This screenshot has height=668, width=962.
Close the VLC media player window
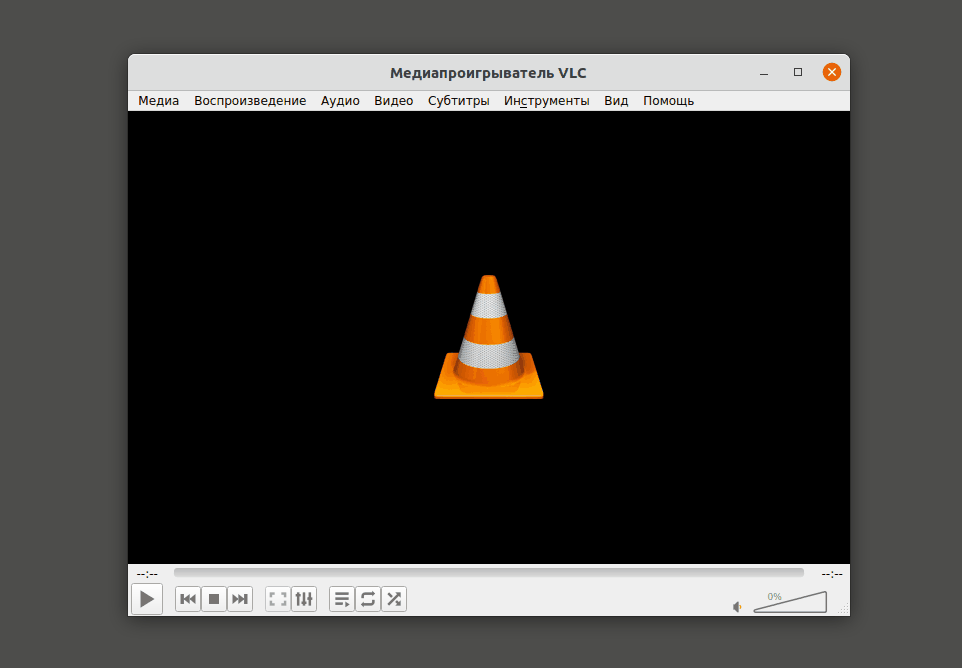pyautogui.click(x=831, y=72)
